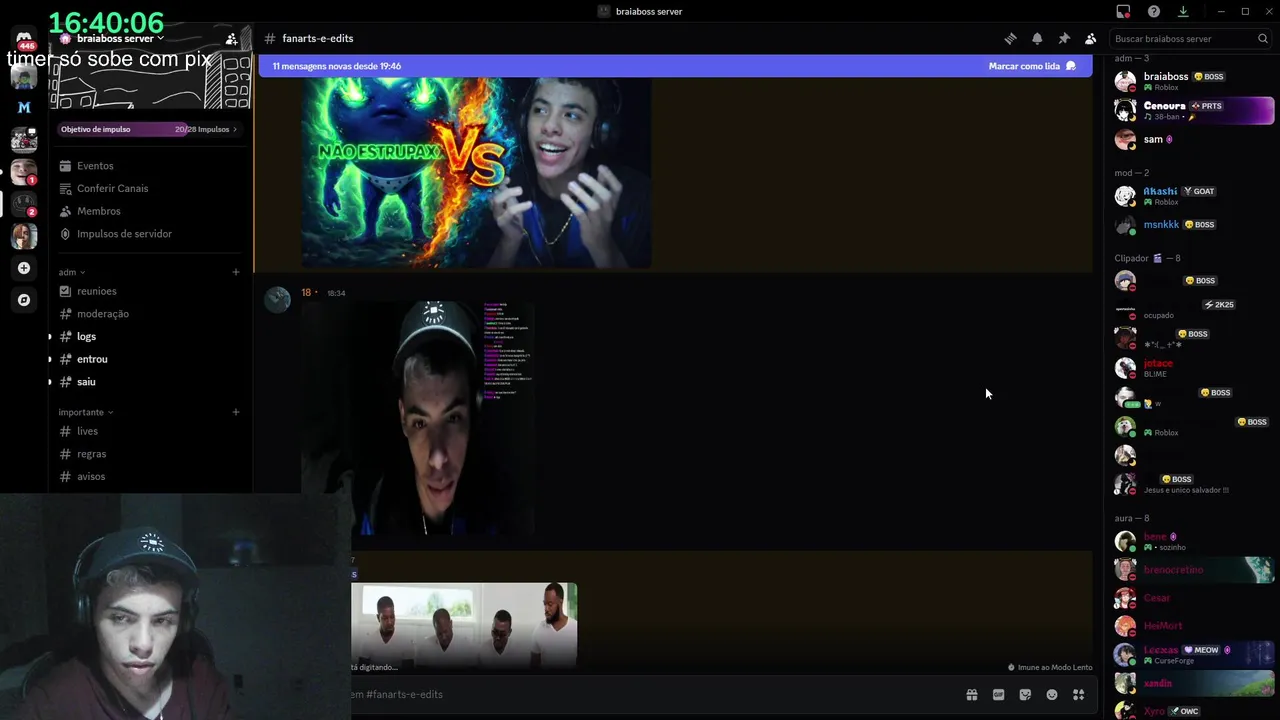Image resolution: width=1280 pixels, height=720 pixels.
Task: Click the invite members icon beside server name
Action: 232,39
